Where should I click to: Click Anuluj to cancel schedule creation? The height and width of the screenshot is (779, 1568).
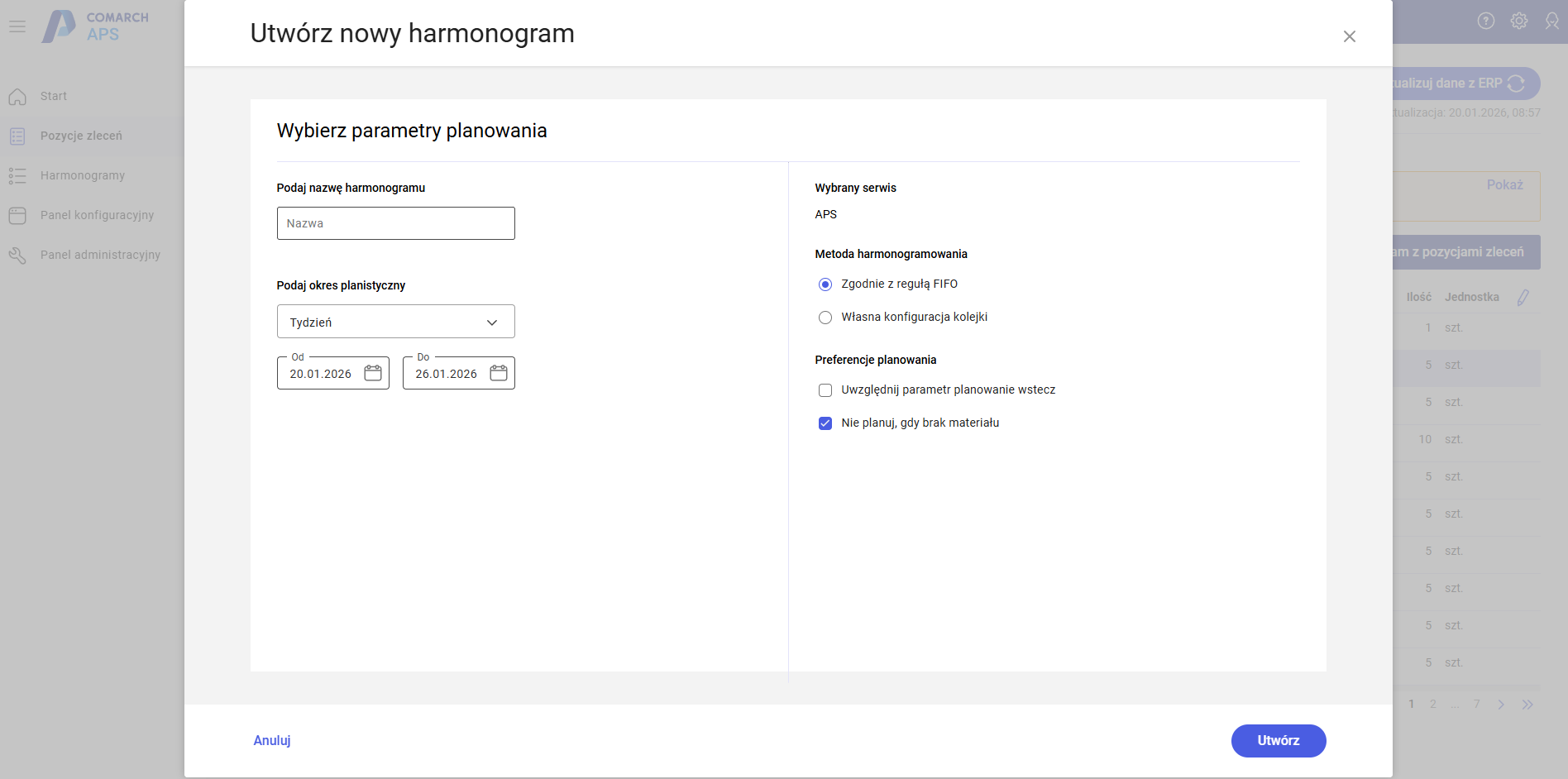point(271,740)
